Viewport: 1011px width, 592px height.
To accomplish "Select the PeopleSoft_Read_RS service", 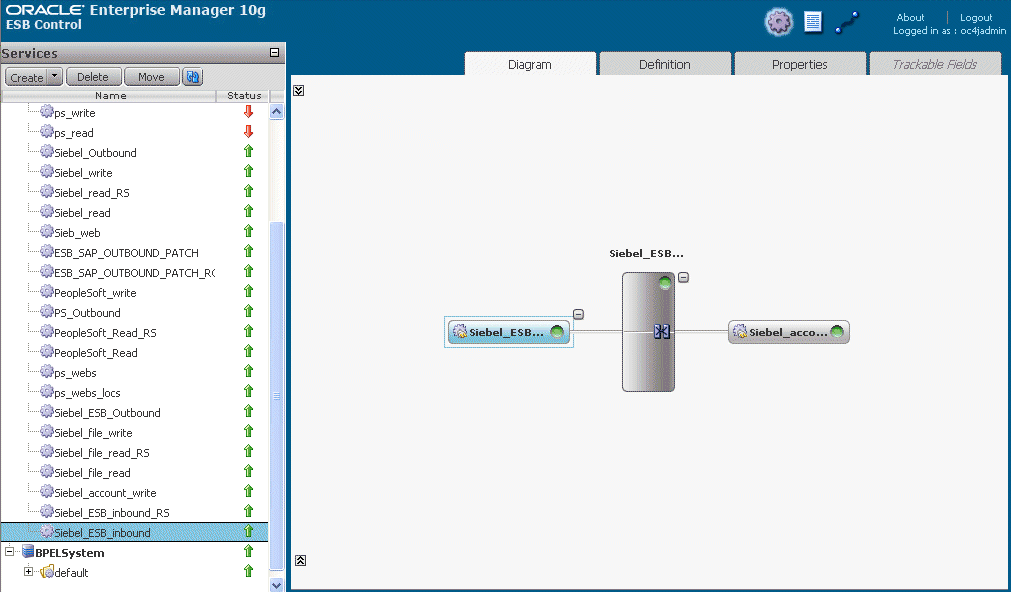I will pyautogui.click(x=105, y=333).
